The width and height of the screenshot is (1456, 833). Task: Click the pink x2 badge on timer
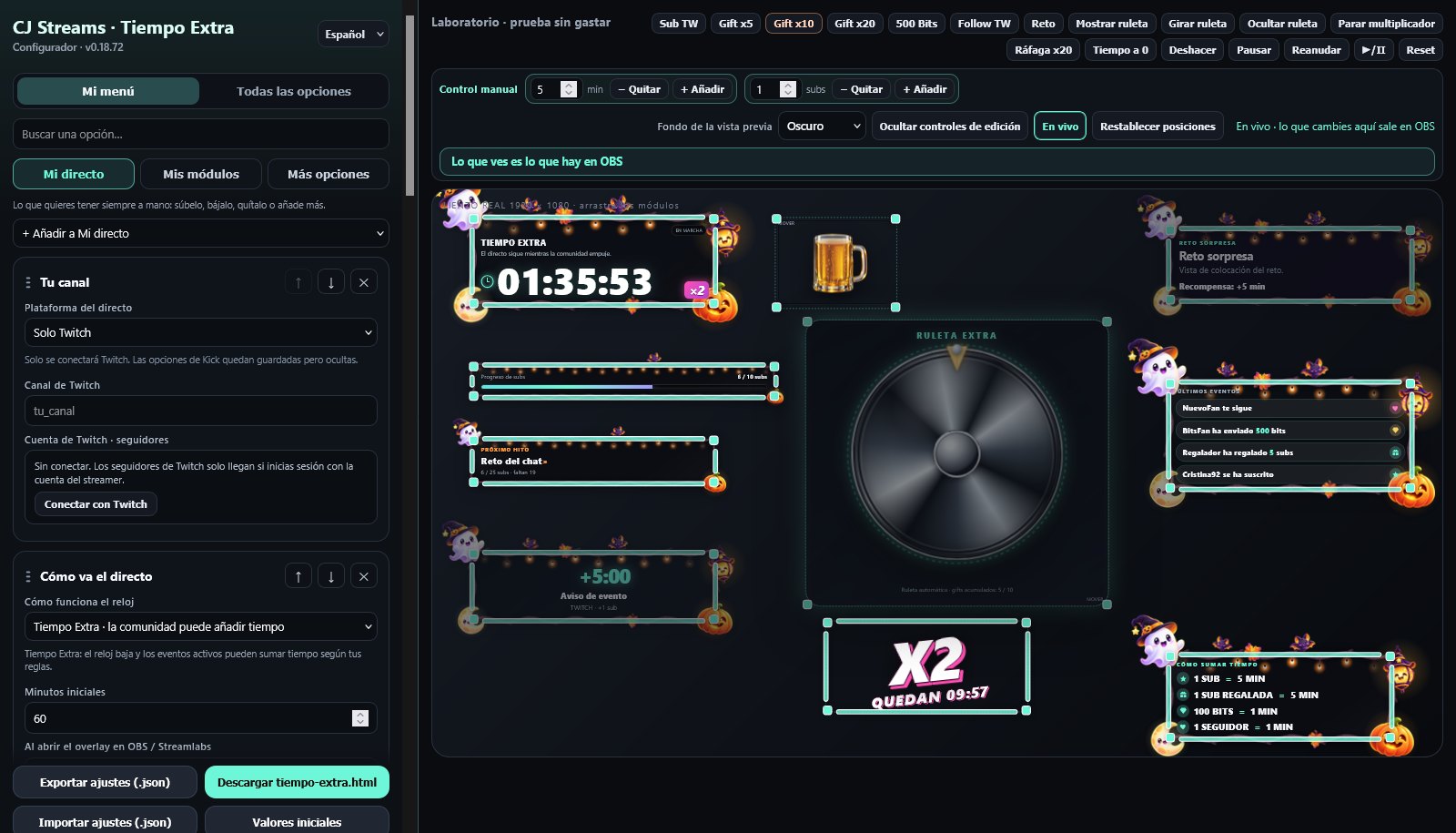pos(696,290)
